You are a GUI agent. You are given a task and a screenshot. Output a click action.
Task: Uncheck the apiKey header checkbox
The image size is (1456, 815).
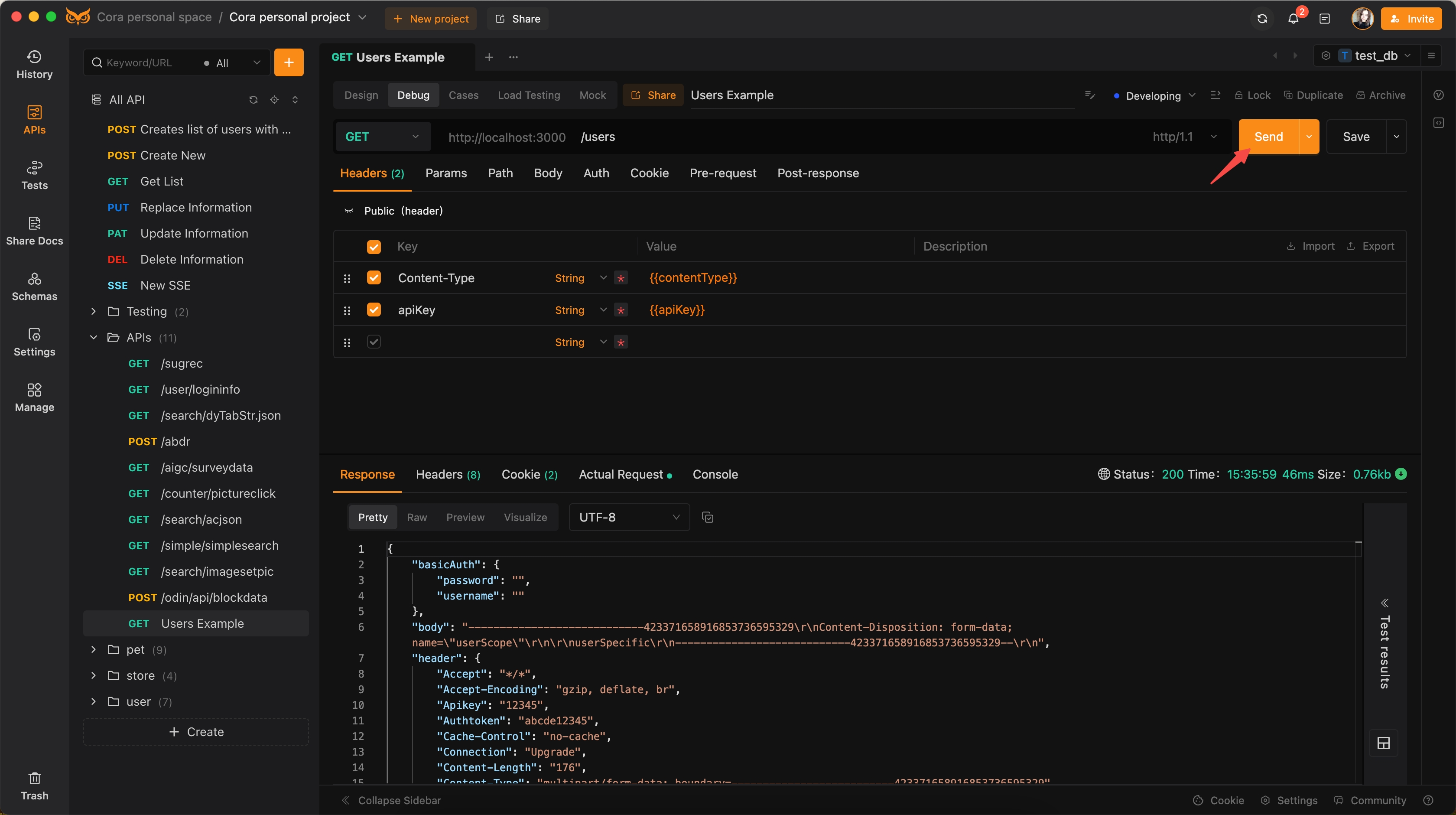374,310
